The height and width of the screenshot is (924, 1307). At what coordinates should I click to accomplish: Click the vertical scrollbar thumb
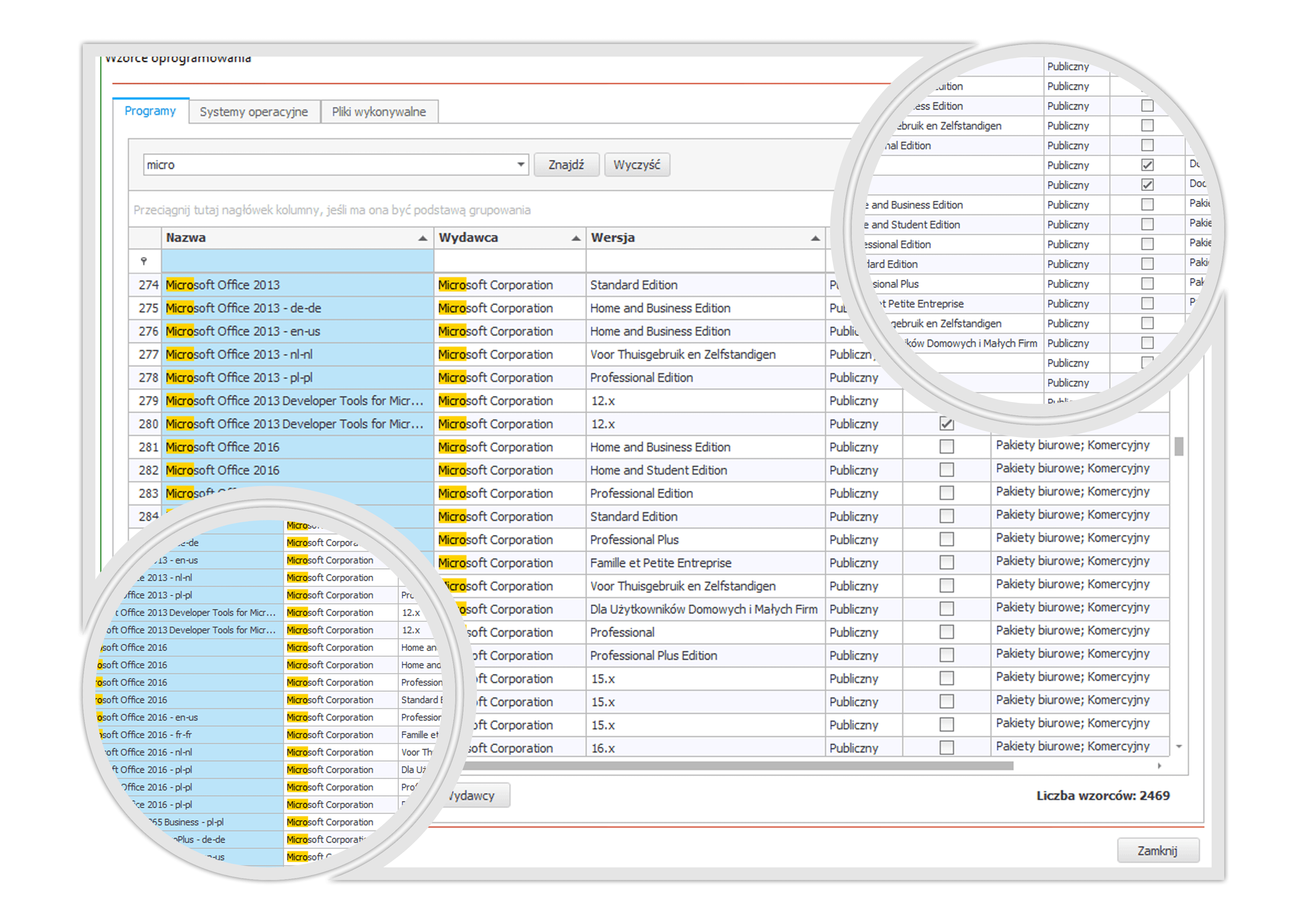pos(1179,447)
